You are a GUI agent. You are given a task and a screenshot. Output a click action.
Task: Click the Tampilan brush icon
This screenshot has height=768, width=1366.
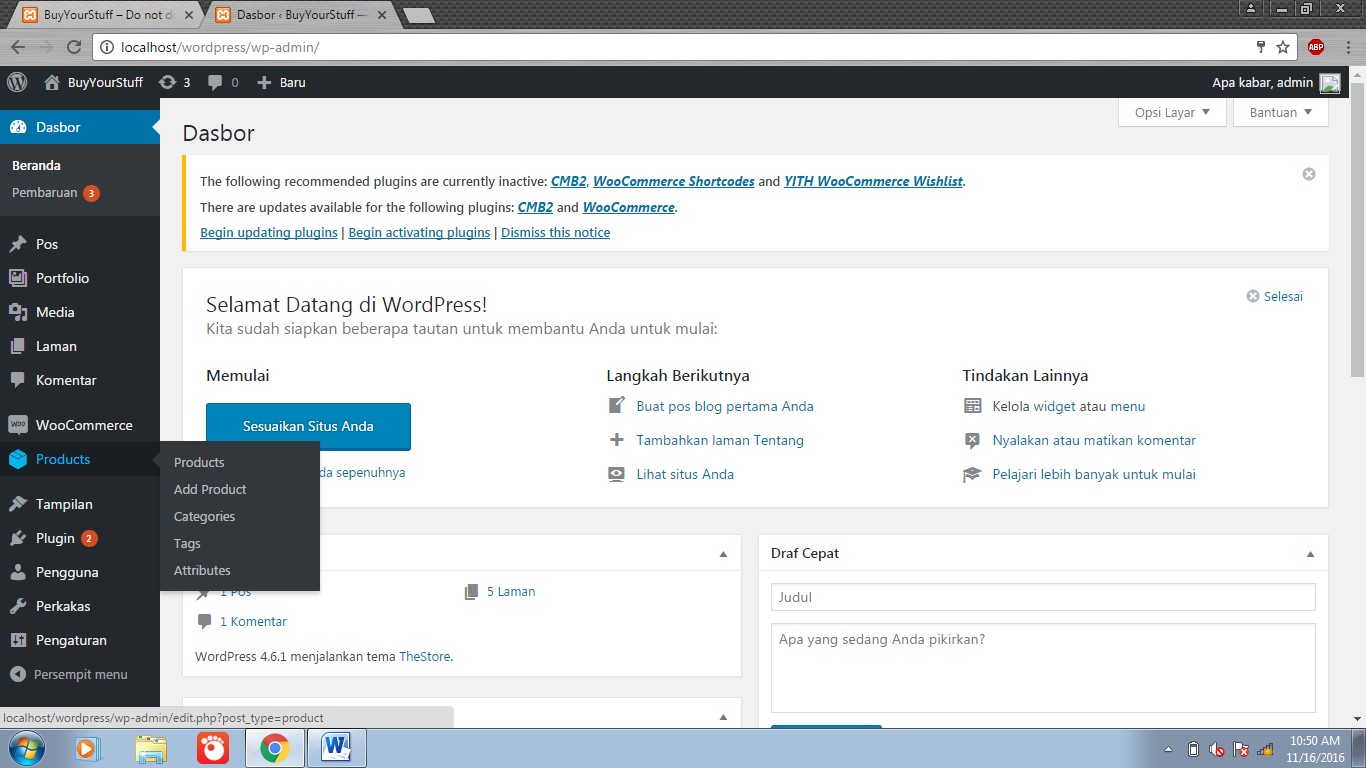[x=17, y=504]
